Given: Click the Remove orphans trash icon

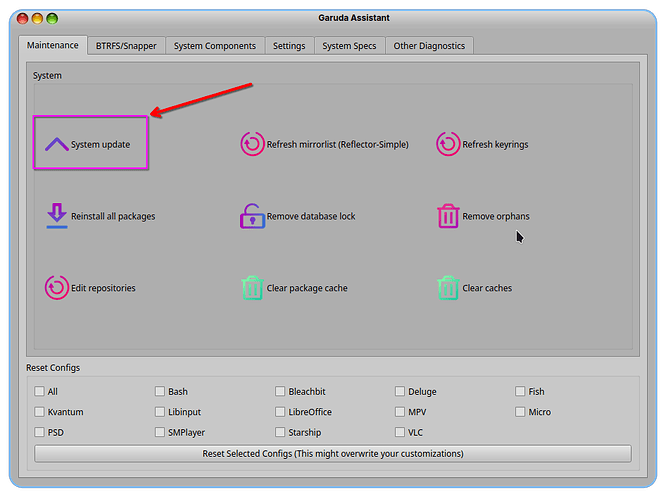Looking at the screenshot, I should click(x=448, y=216).
